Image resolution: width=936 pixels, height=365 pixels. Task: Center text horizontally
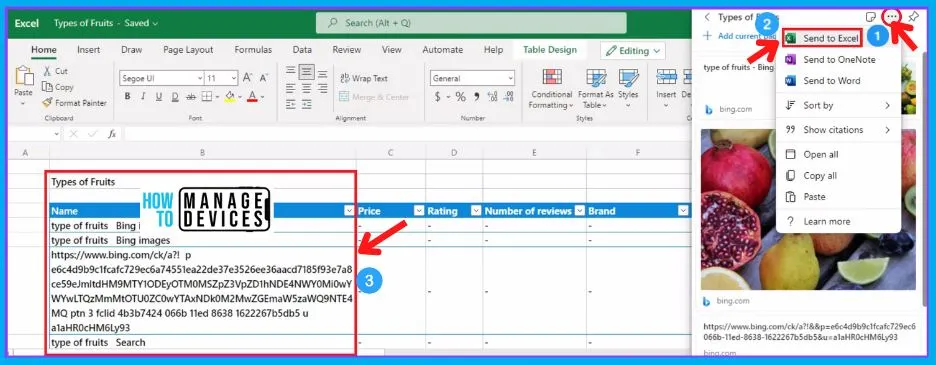[x=306, y=88]
